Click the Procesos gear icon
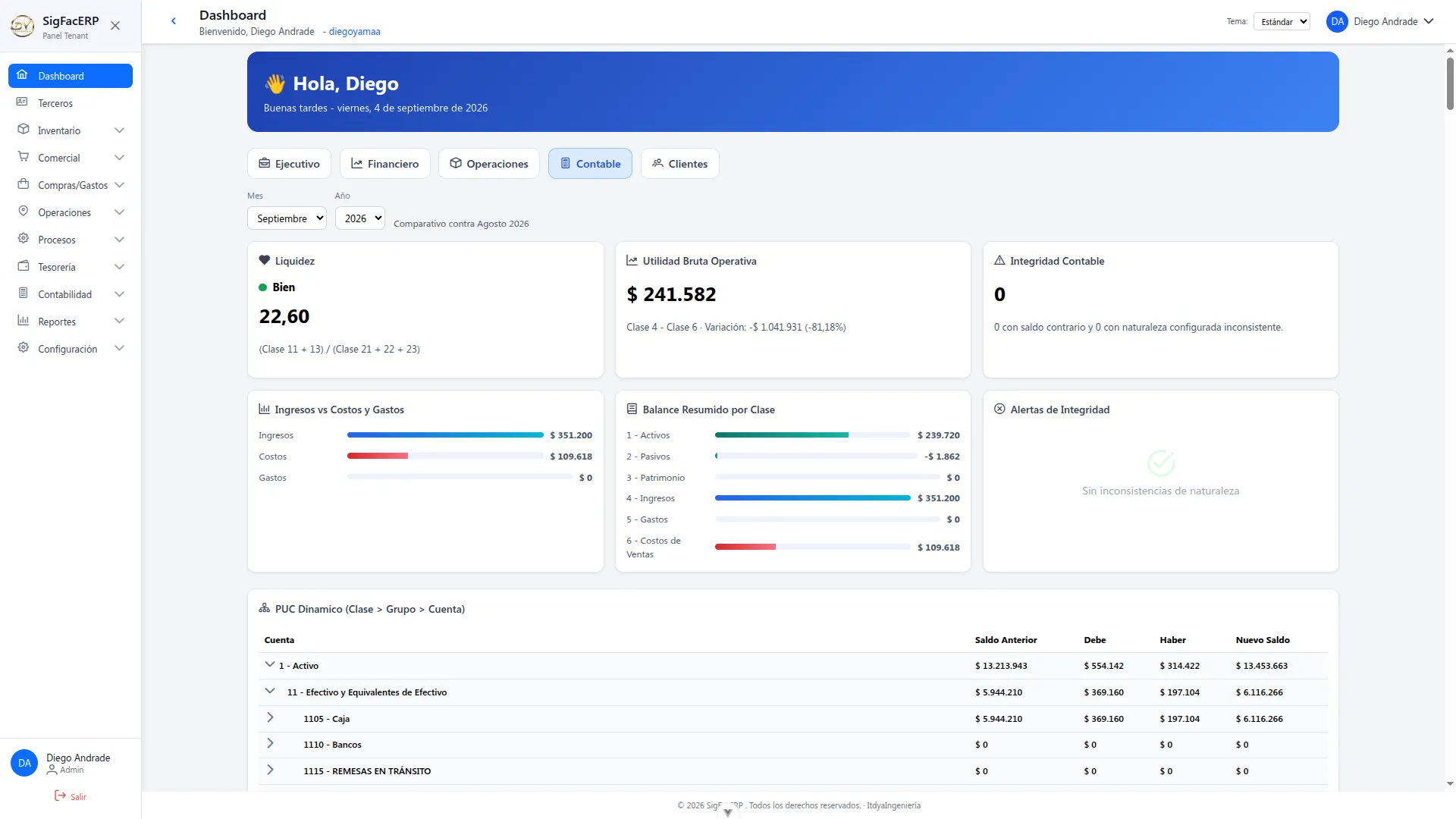 23,239
